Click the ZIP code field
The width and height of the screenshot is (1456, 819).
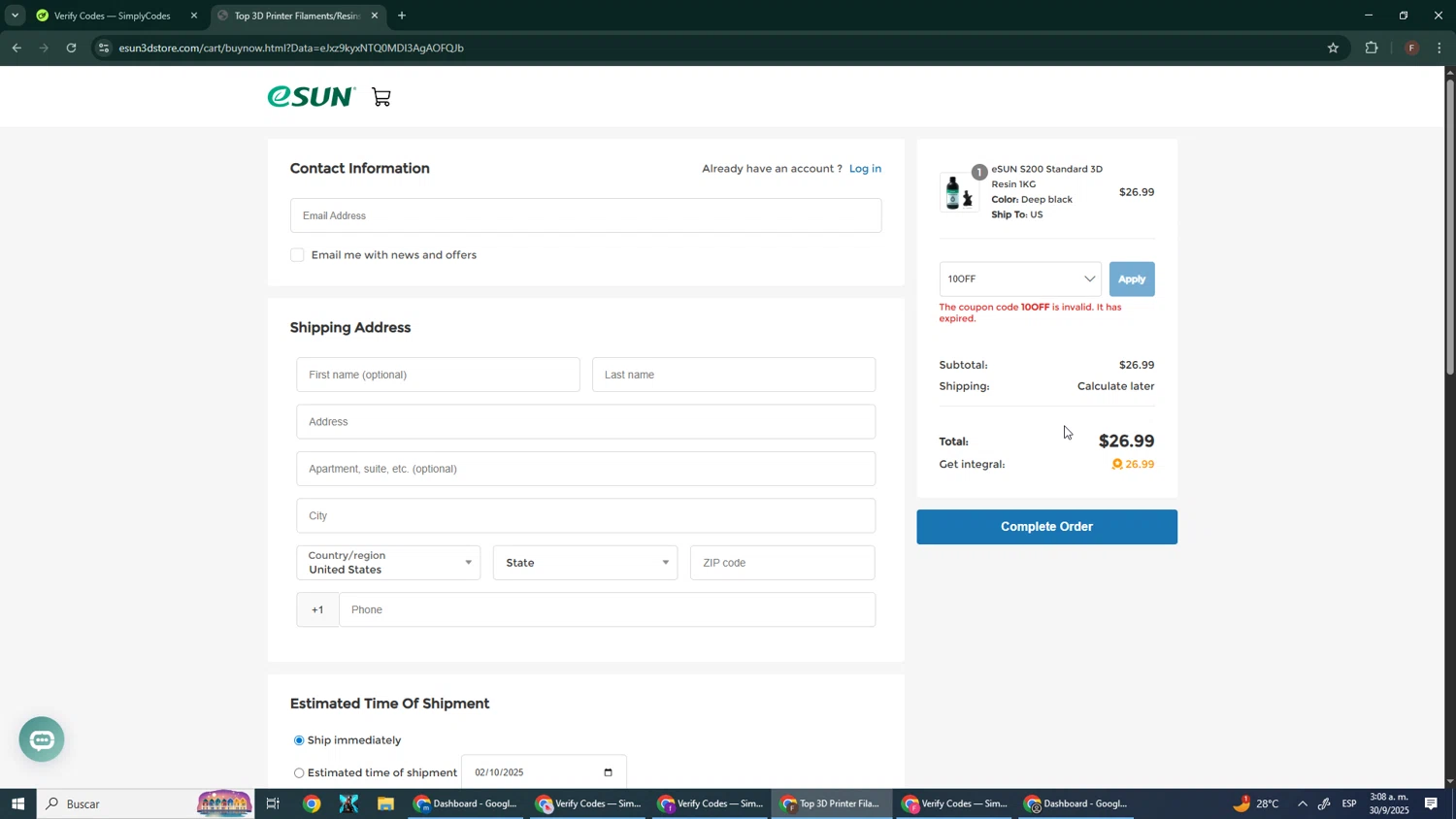(782, 563)
